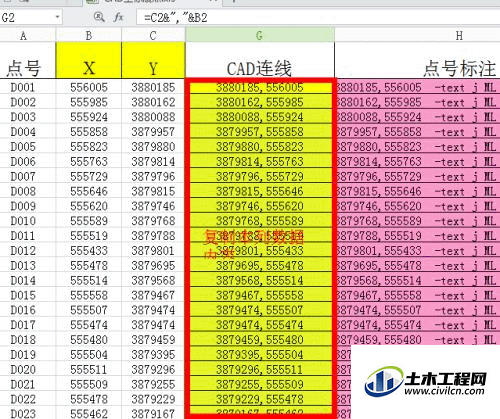The image size is (500, 419).
Task: Select CAD连线 cell 3879568,555514
Action: [x=260, y=280]
